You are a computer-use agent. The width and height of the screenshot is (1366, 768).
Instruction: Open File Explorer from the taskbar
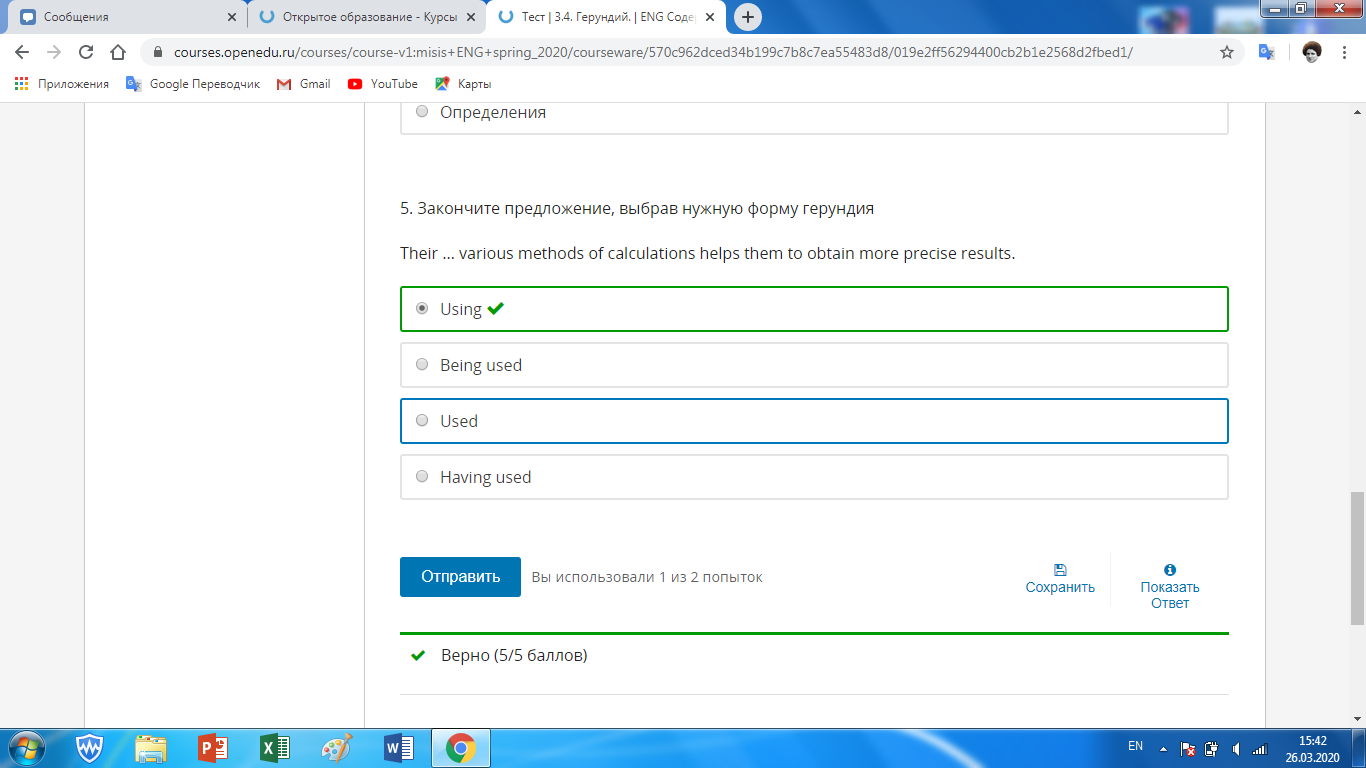coord(151,748)
